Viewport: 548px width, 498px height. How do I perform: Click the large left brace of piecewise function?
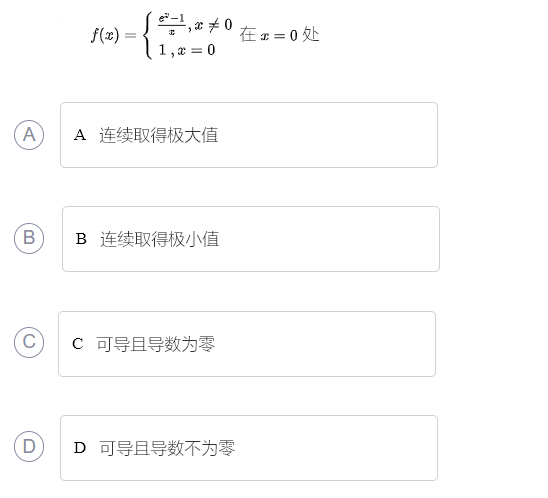click(148, 35)
